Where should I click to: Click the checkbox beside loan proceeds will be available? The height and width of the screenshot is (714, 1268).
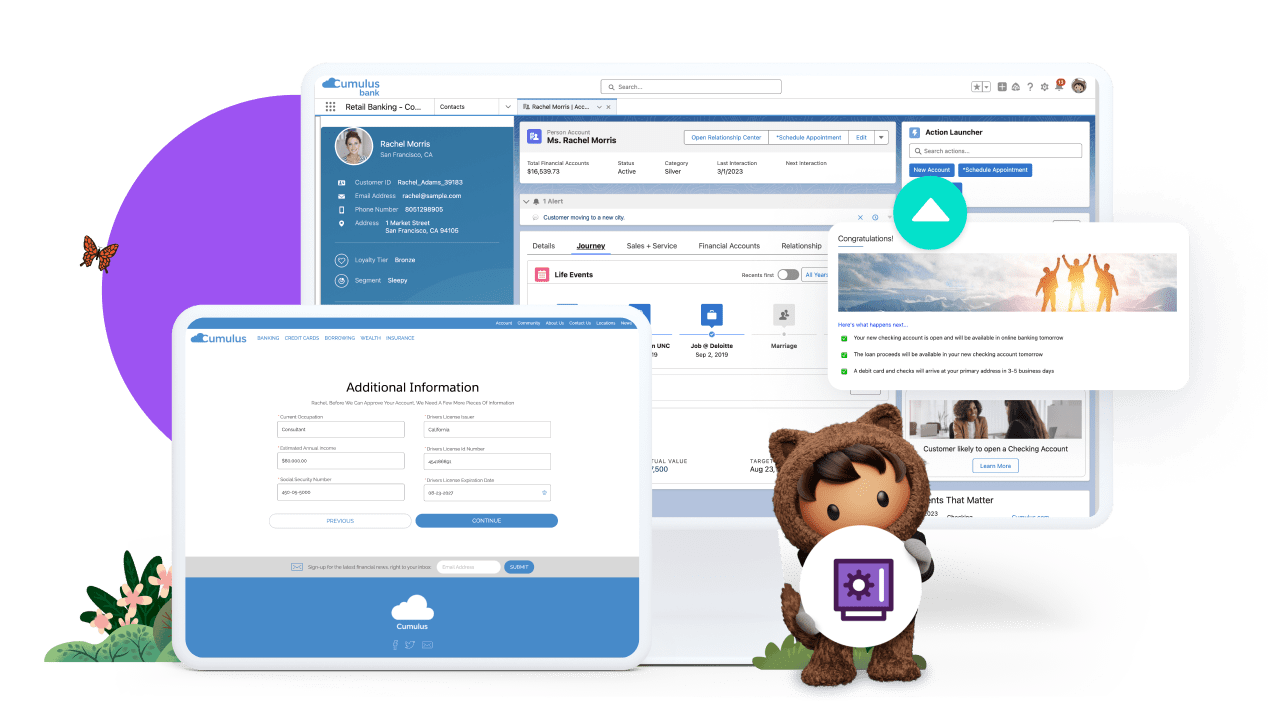(844, 354)
